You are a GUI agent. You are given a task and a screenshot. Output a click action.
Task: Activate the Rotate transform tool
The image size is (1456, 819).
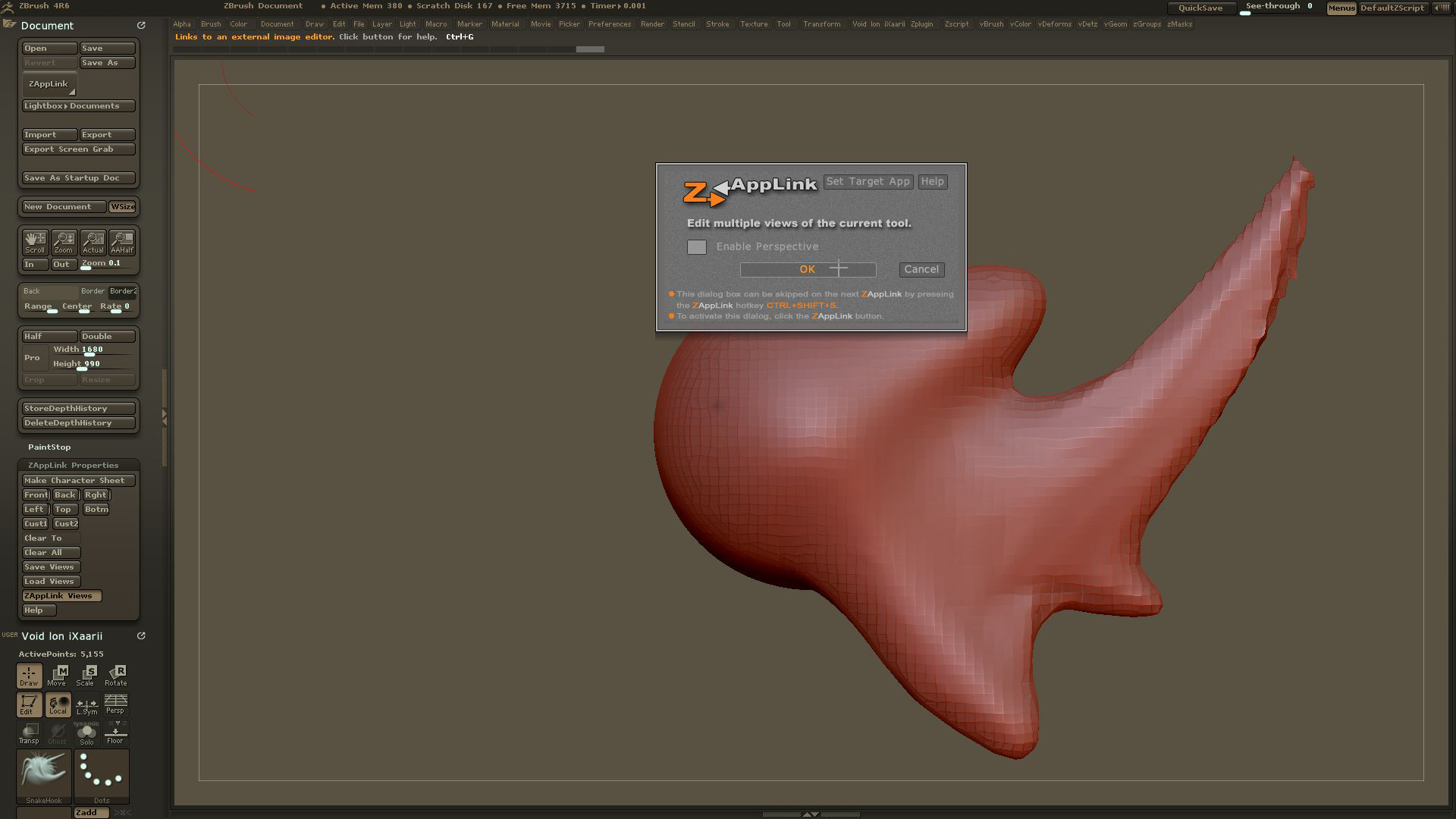click(116, 676)
